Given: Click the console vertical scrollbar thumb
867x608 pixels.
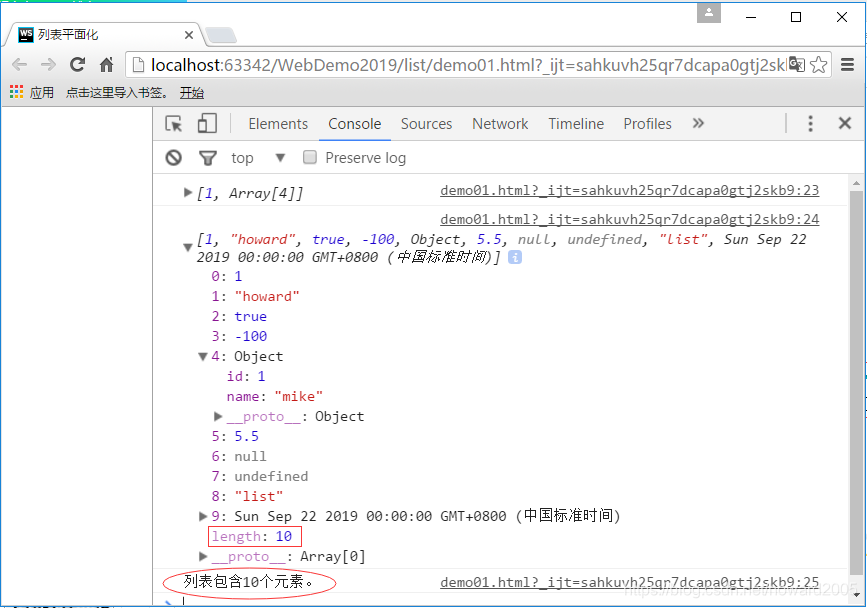Looking at the screenshot, I should (856, 384).
